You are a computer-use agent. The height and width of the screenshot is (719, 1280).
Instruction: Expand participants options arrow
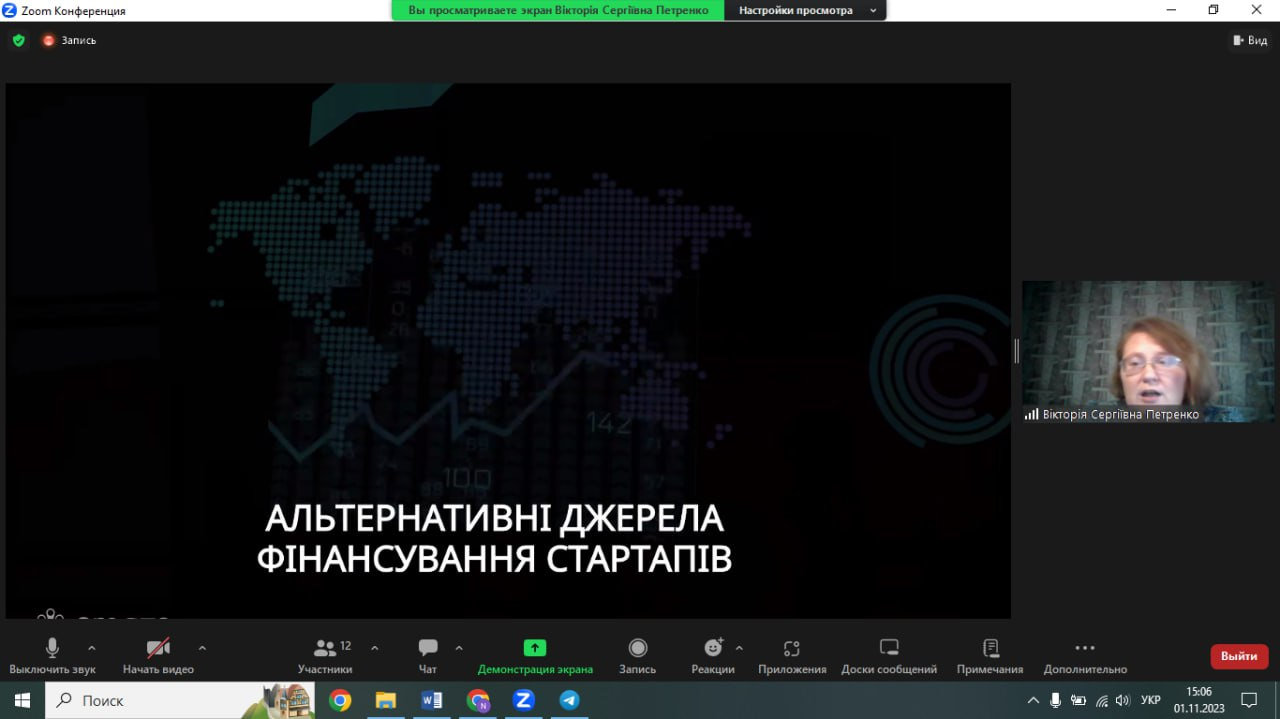(x=375, y=648)
